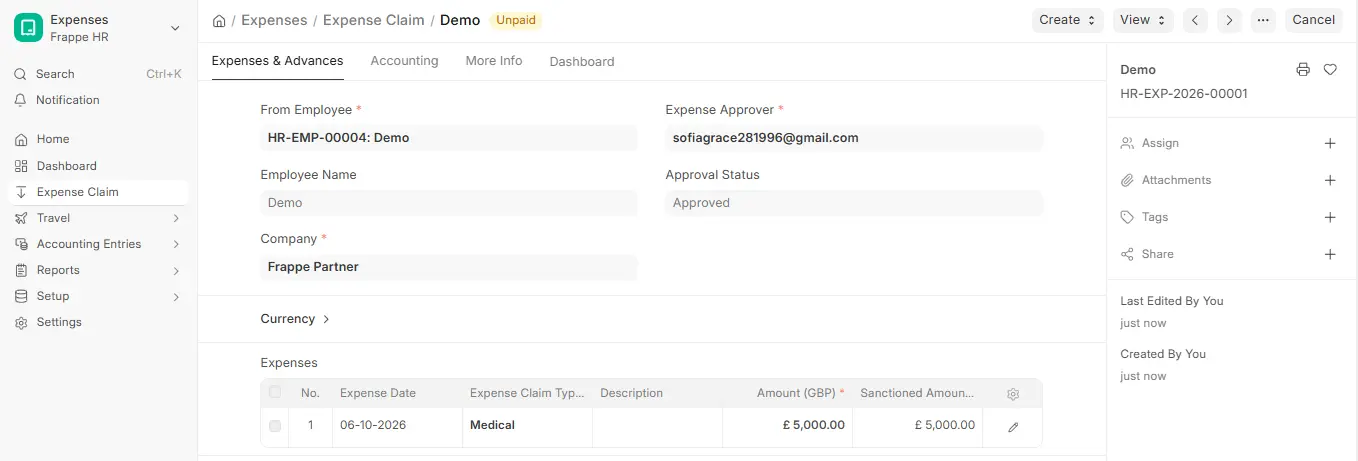
Task: Click the Assign people icon label
Action: 1127,144
